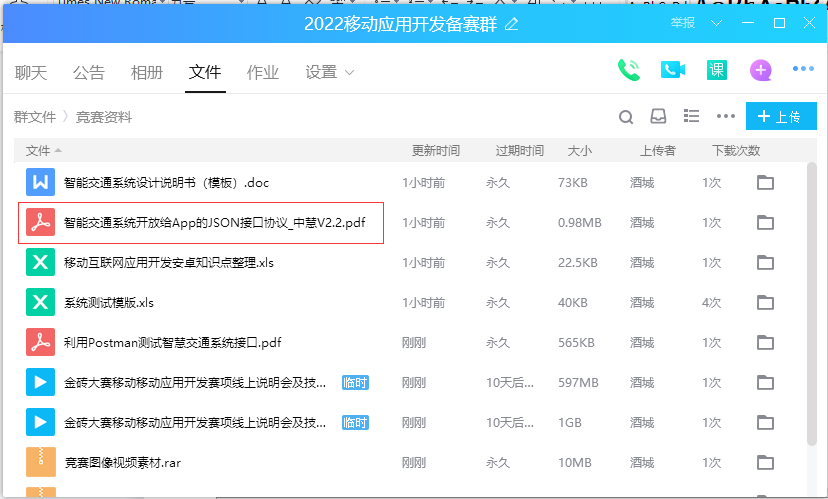Viewport: 828px width, 499px height.
Task: Open folder for JSON接口协议 pdf file
Action: coord(765,223)
